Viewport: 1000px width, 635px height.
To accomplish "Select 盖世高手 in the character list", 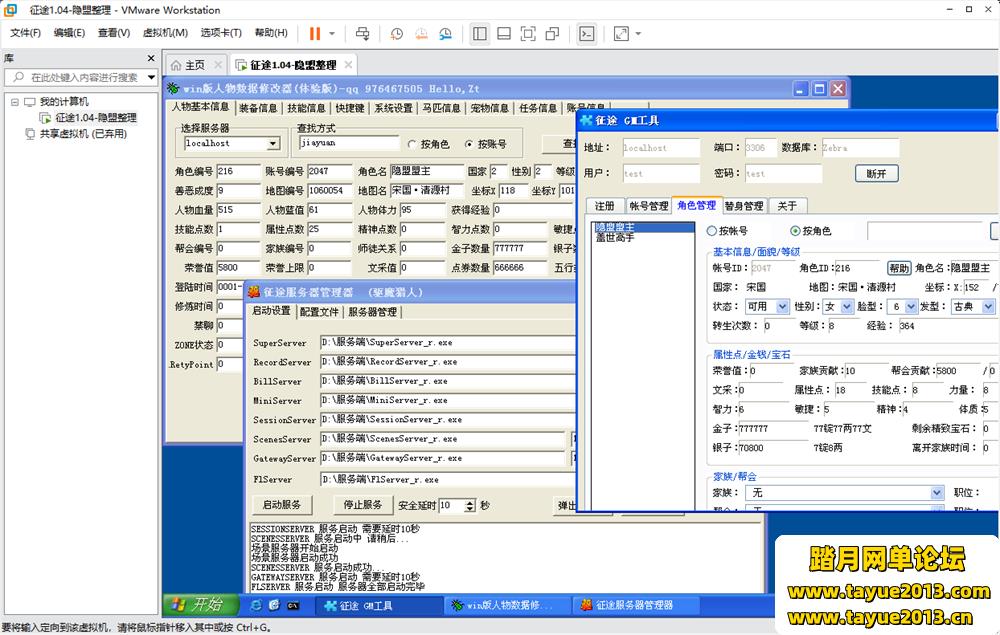I will point(615,237).
